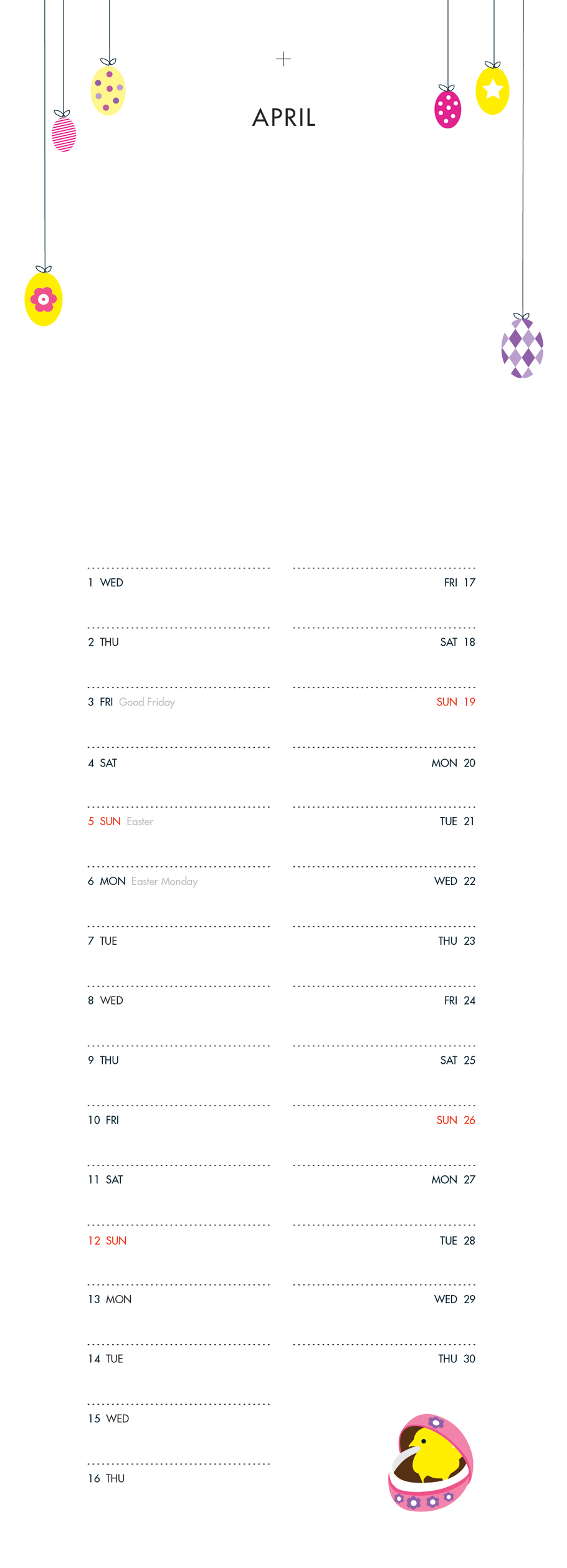The width and height of the screenshot is (567, 1568).
Task: Click the magenta egg with white dots
Action: pyautogui.click(x=447, y=108)
